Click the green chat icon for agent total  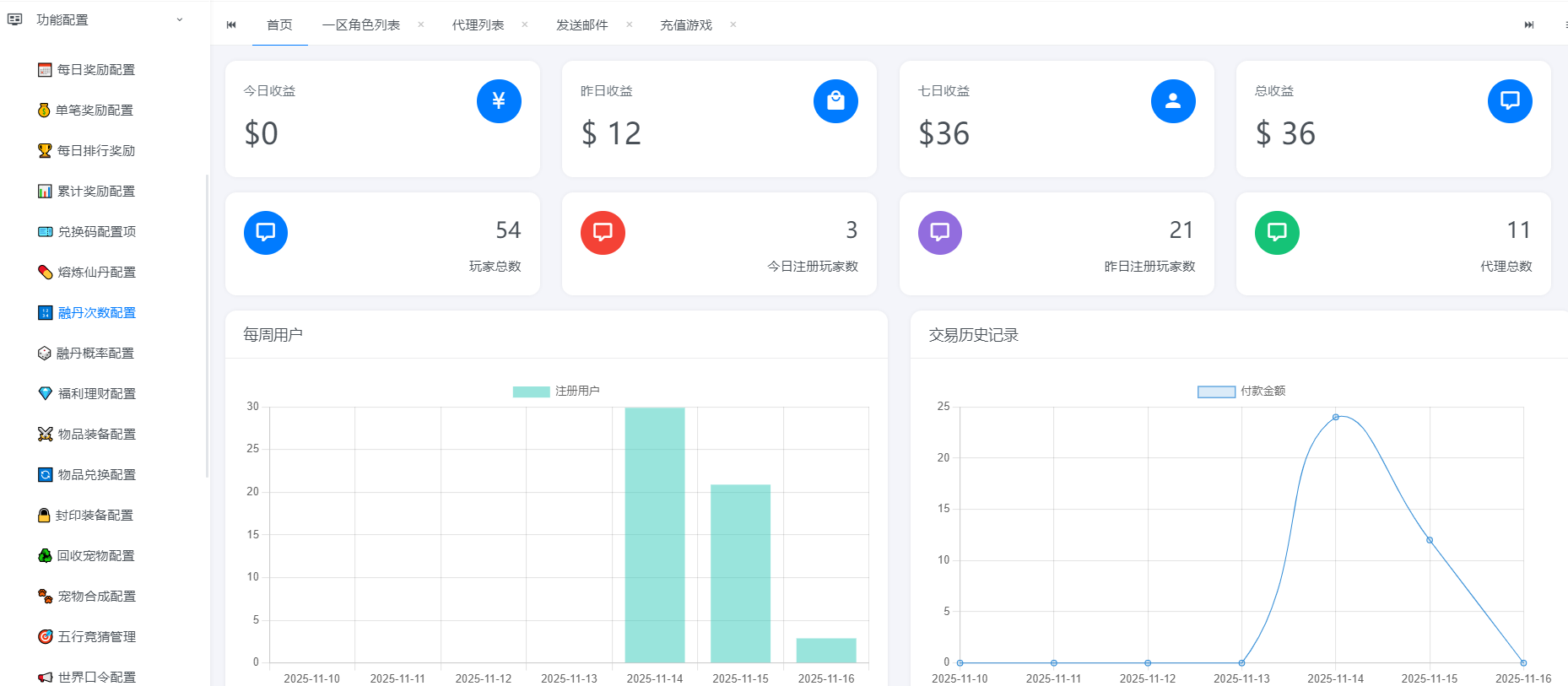[1276, 232]
